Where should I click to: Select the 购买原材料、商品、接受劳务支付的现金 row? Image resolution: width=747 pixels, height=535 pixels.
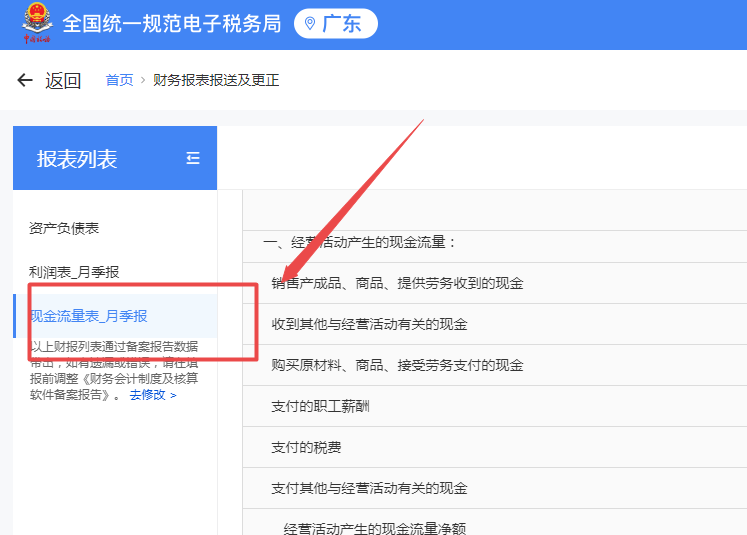coord(397,365)
